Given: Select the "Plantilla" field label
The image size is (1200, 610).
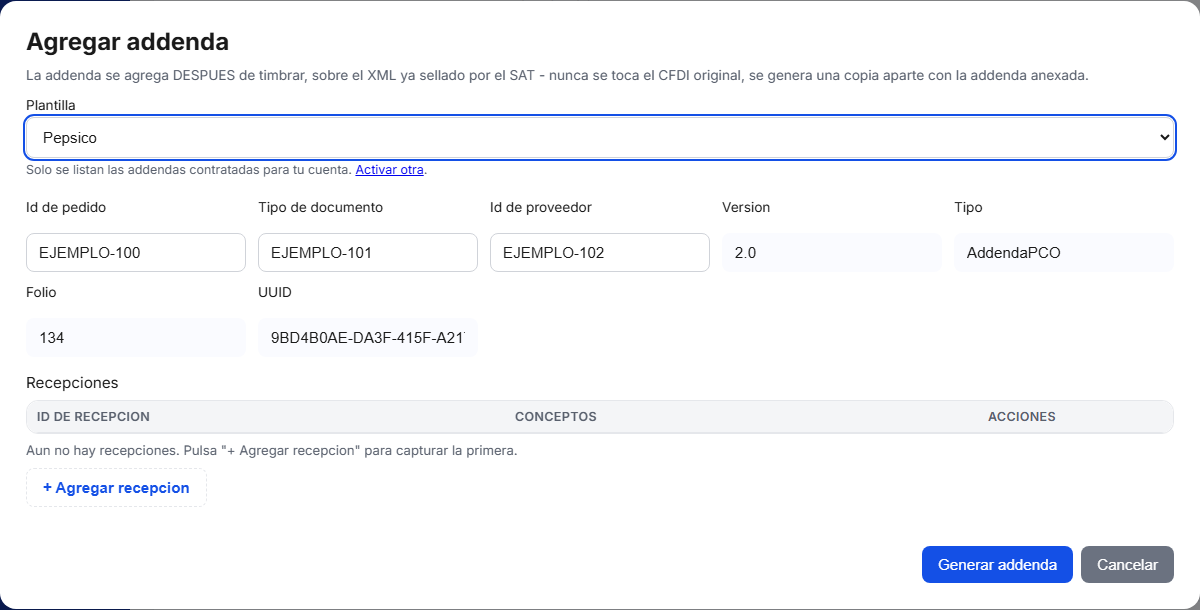Looking at the screenshot, I should tap(51, 105).
